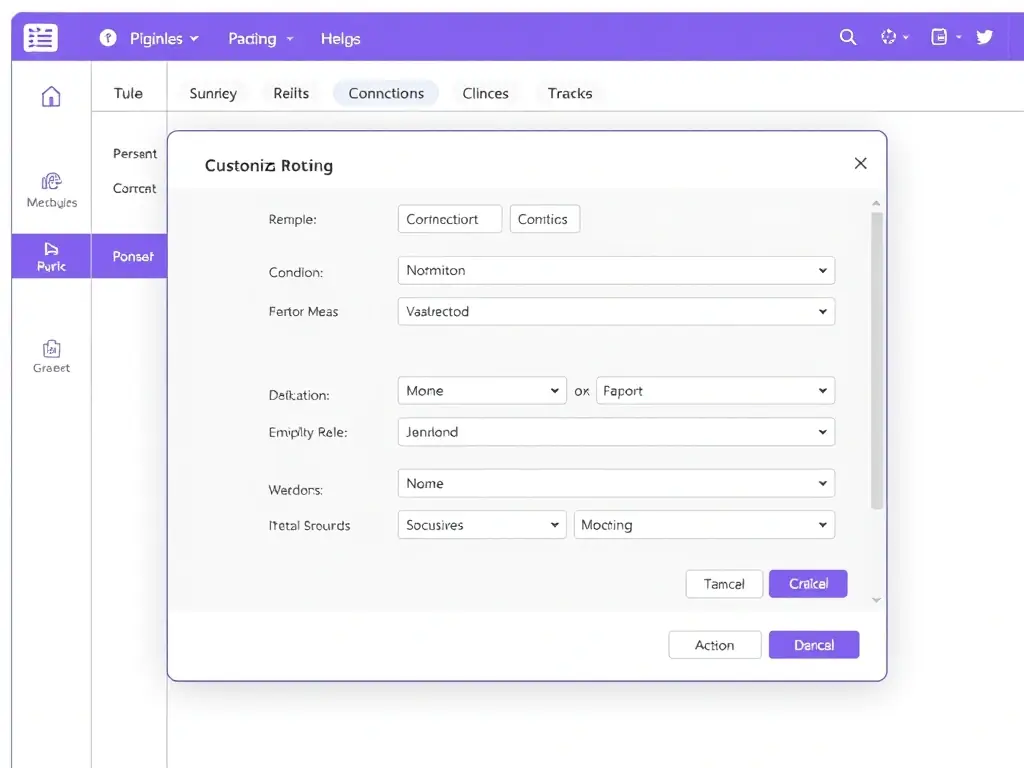Open the Mocting dropdown beside Socusires

tap(704, 524)
